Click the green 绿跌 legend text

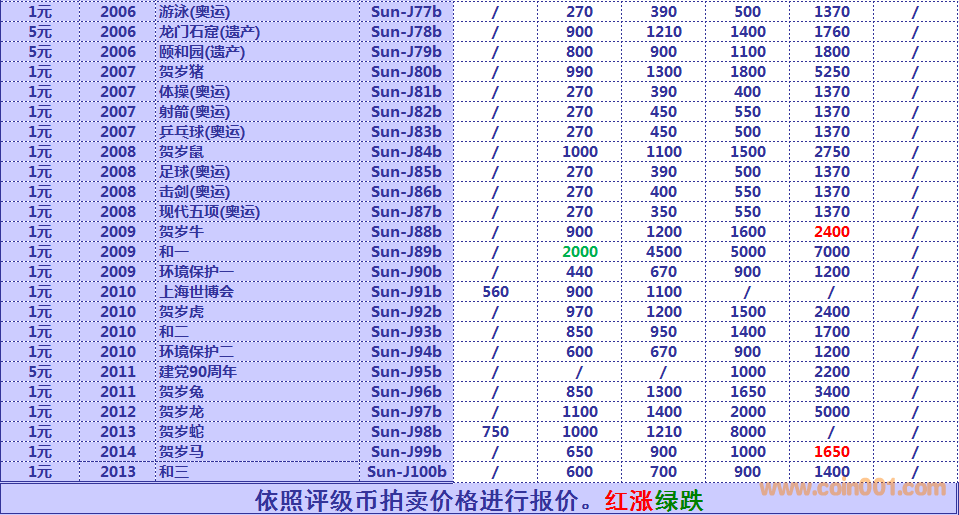point(679,500)
